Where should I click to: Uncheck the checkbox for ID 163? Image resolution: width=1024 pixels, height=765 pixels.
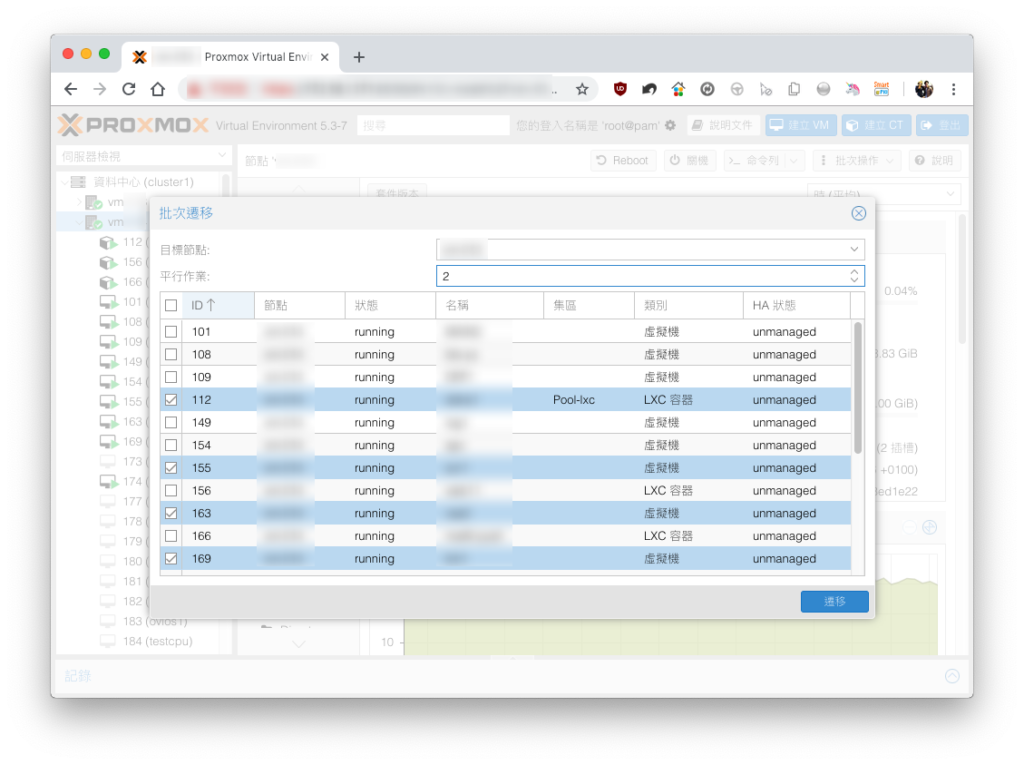point(171,513)
